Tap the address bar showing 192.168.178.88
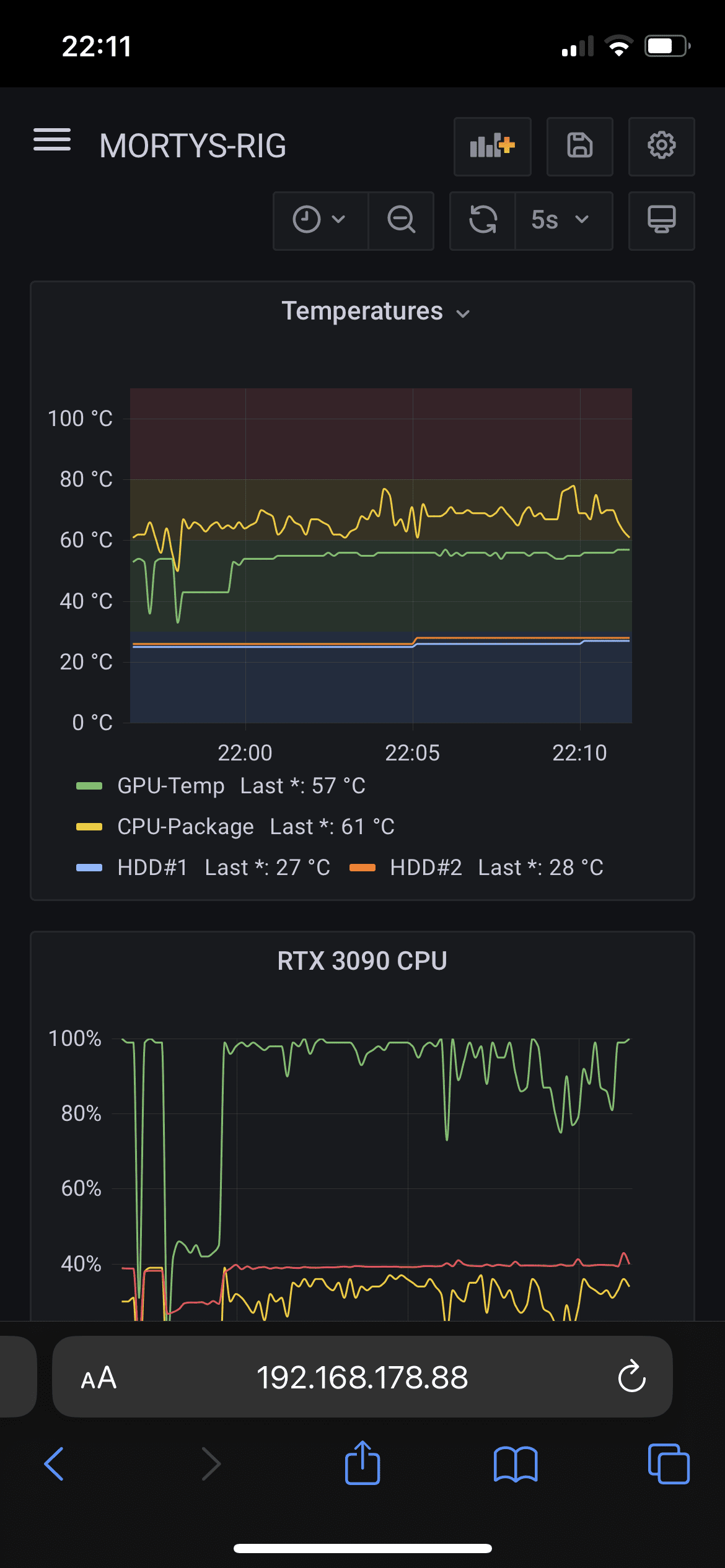 point(362,1378)
